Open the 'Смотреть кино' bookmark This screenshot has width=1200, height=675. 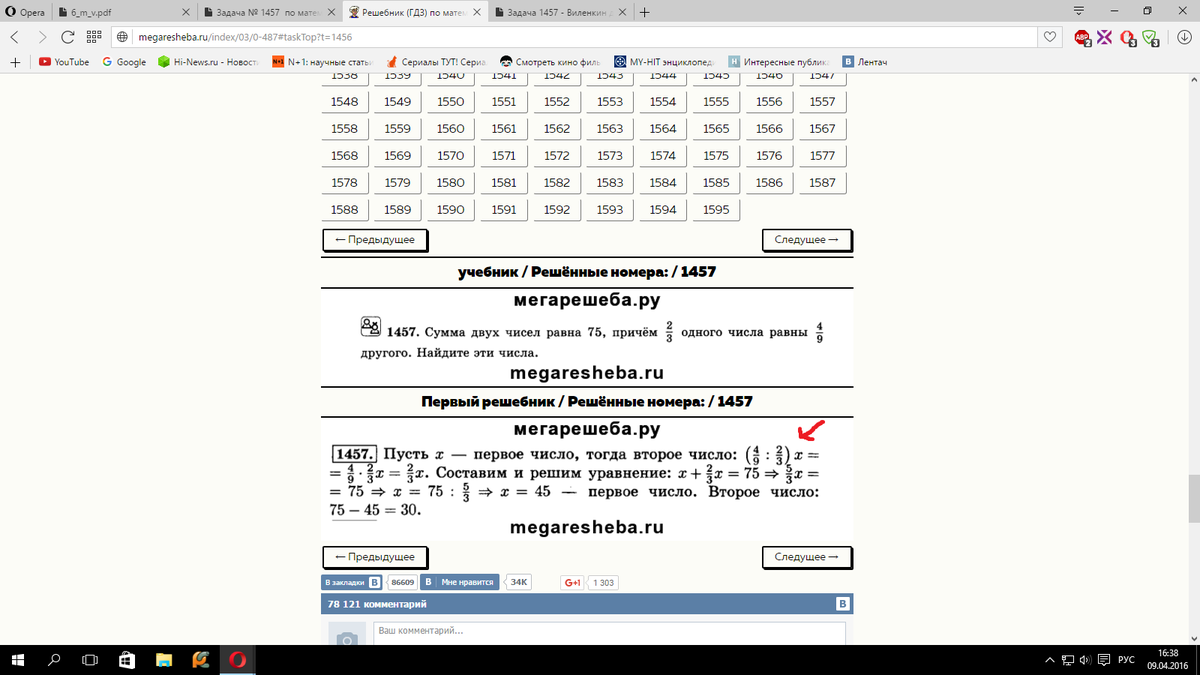[x=551, y=61]
